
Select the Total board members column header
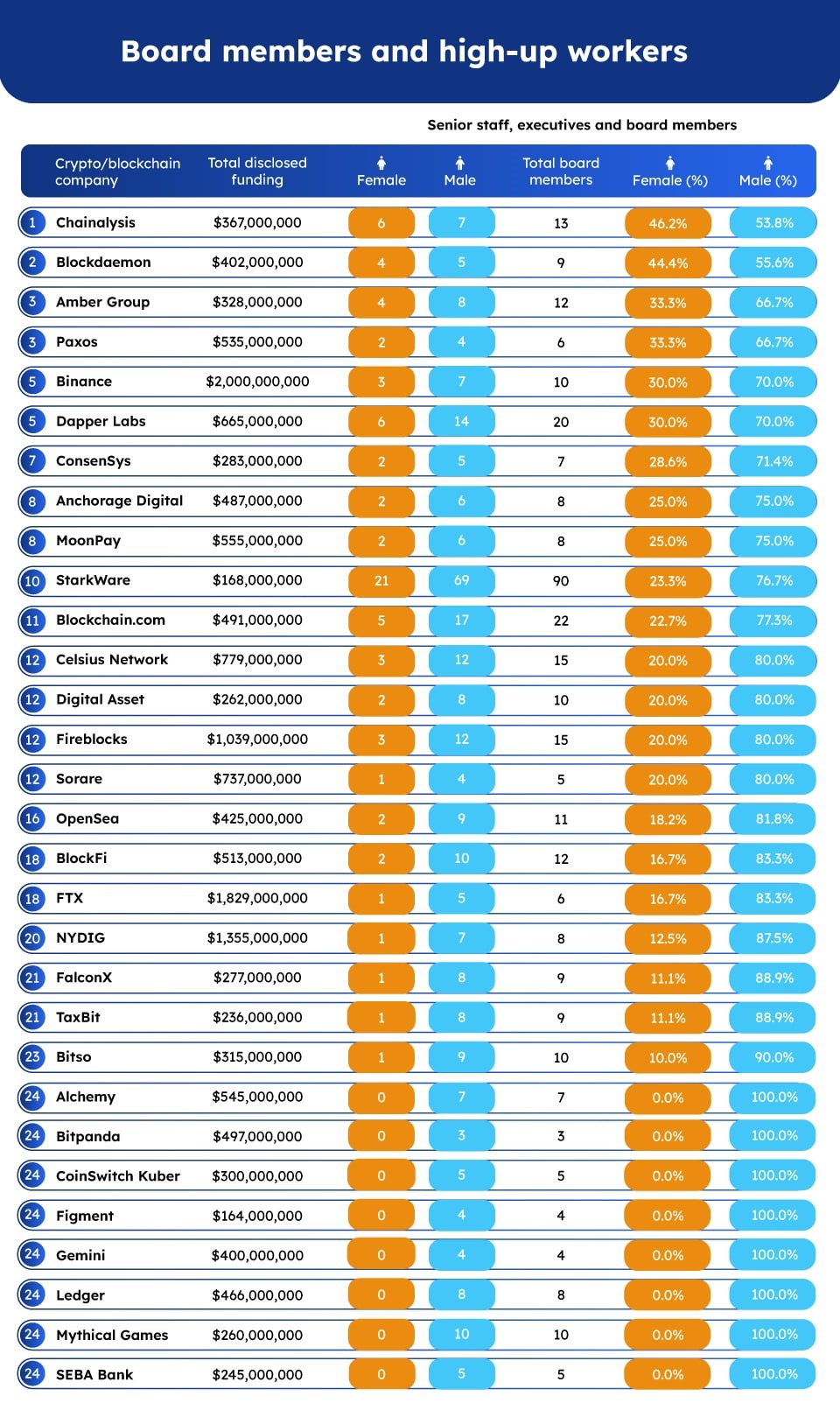coord(561,171)
